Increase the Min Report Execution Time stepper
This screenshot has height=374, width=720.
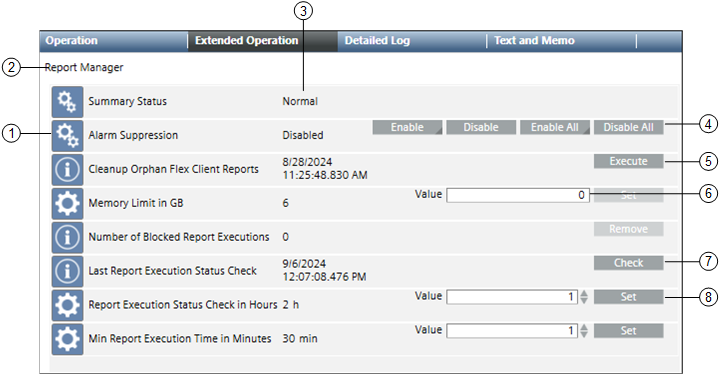click(x=584, y=327)
